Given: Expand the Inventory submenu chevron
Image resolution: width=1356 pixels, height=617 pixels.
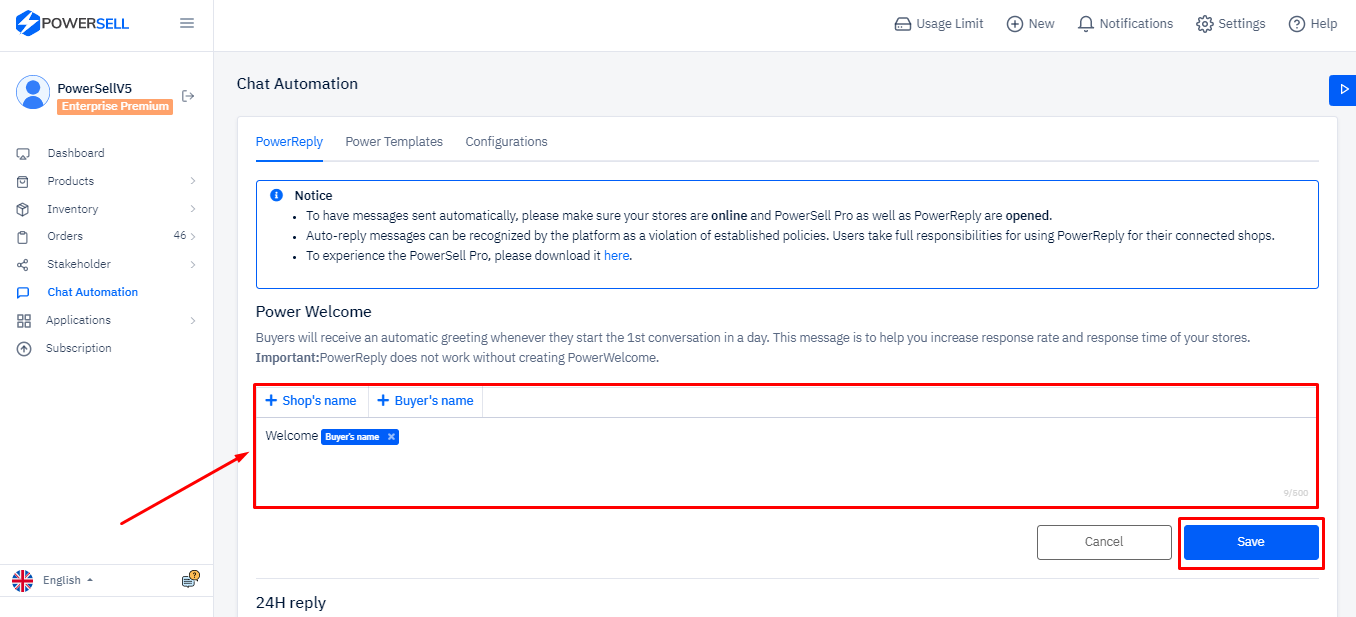Looking at the screenshot, I should pos(193,209).
